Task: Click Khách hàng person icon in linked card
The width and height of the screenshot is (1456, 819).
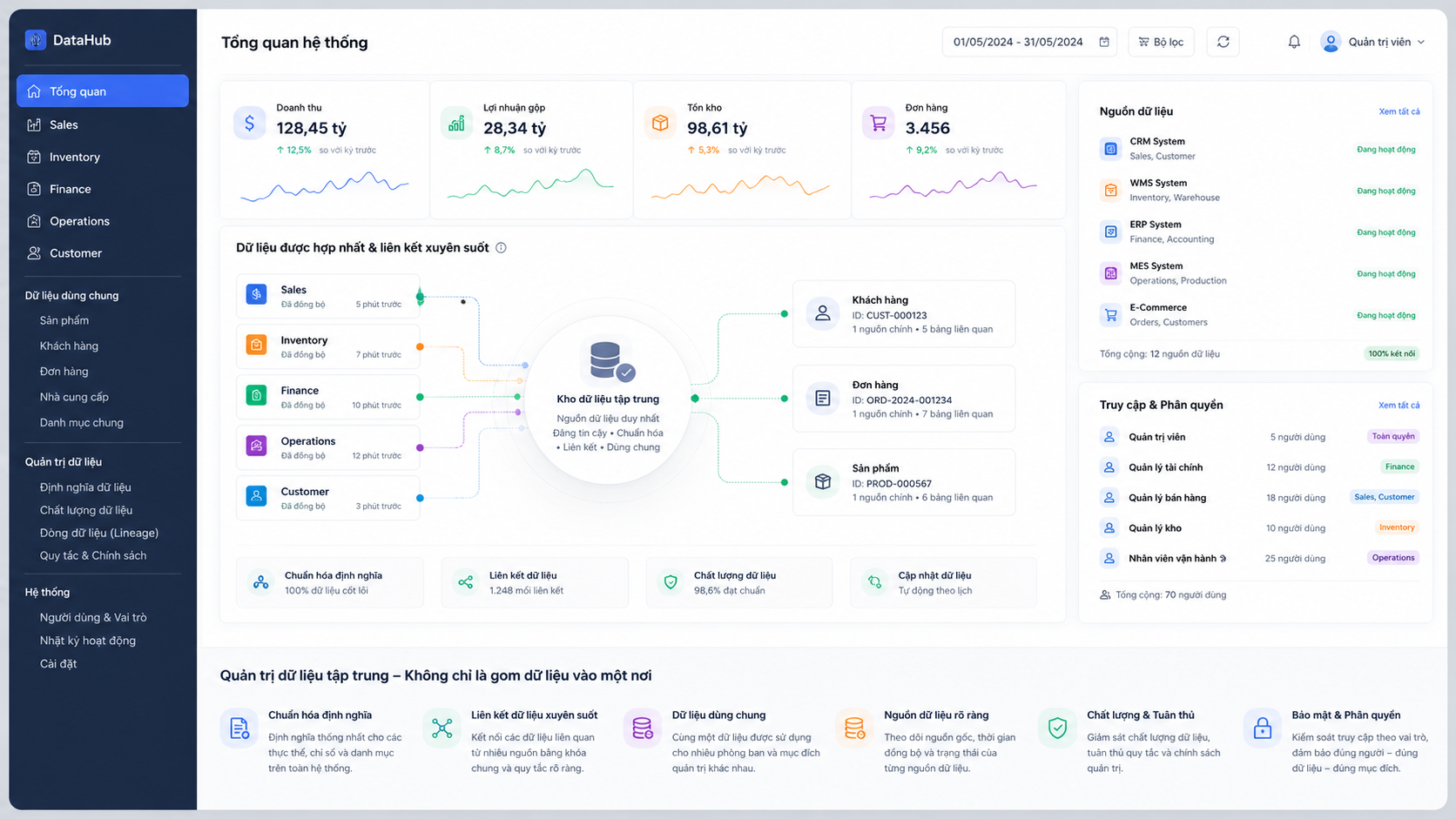Action: (x=822, y=313)
